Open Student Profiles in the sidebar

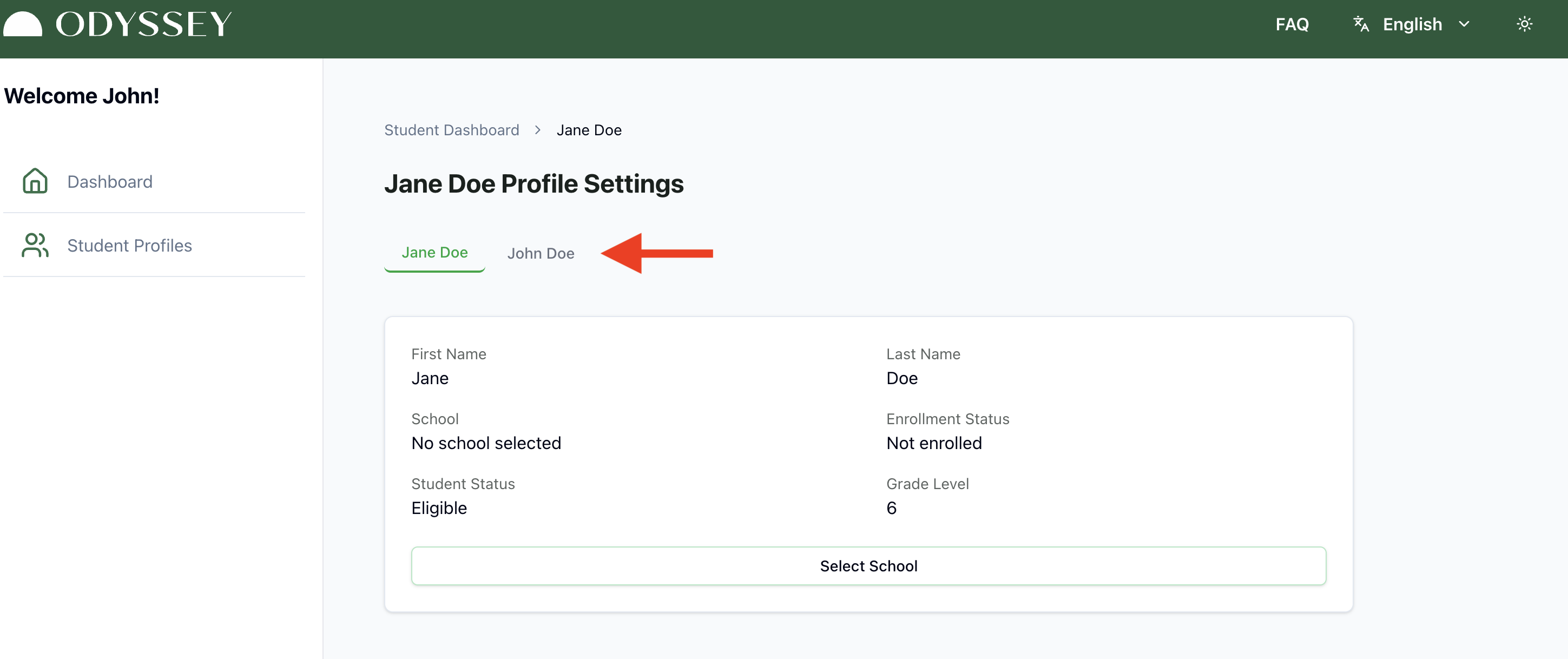tap(129, 245)
